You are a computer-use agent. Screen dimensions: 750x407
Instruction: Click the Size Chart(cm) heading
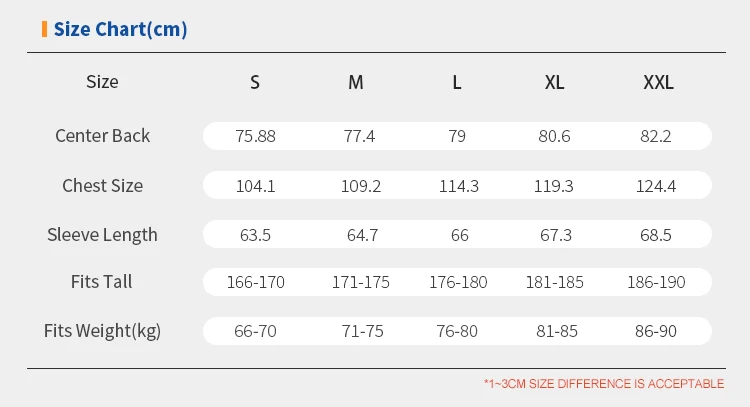coord(120,29)
